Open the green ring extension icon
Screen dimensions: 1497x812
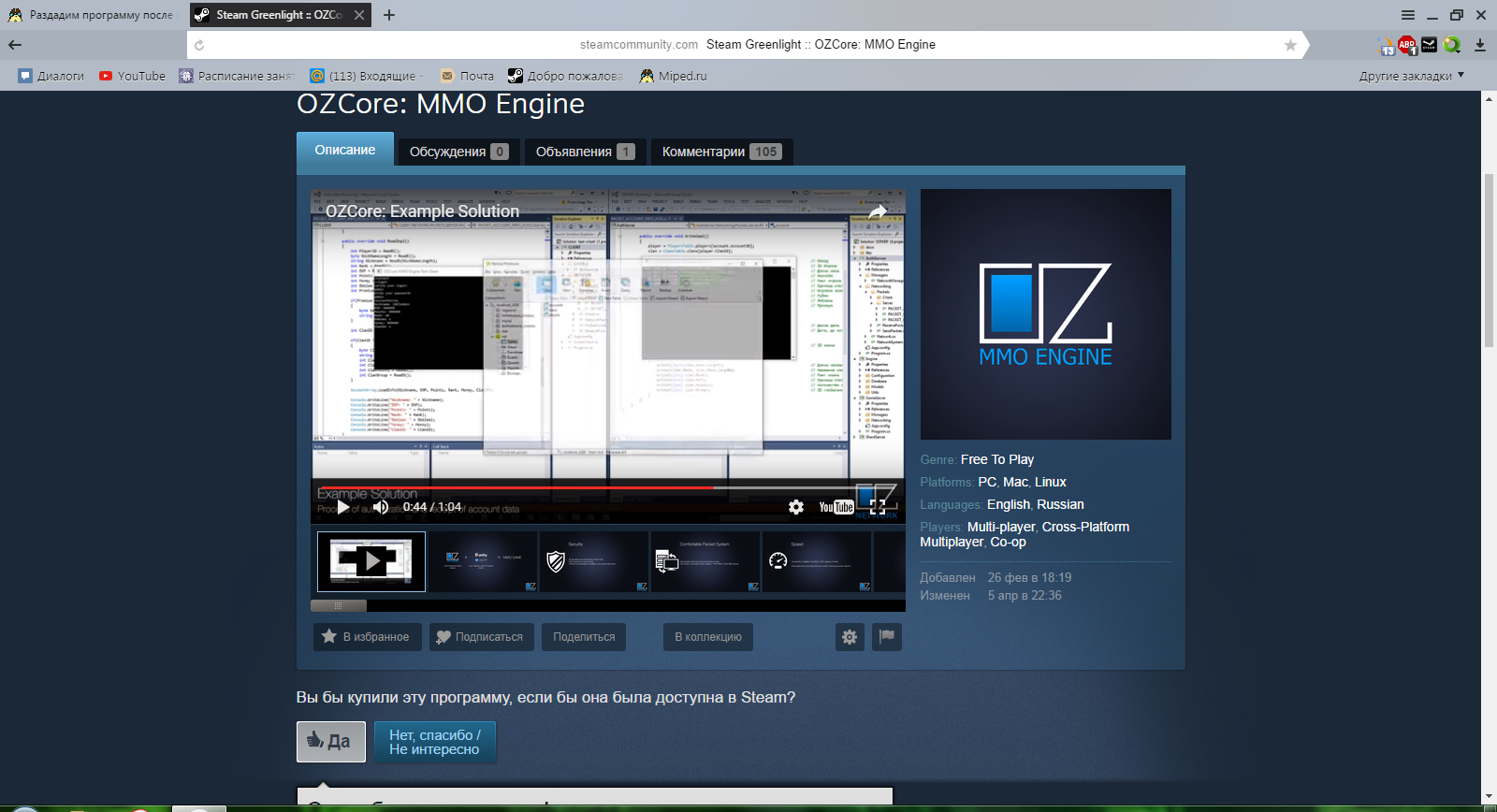click(1451, 44)
